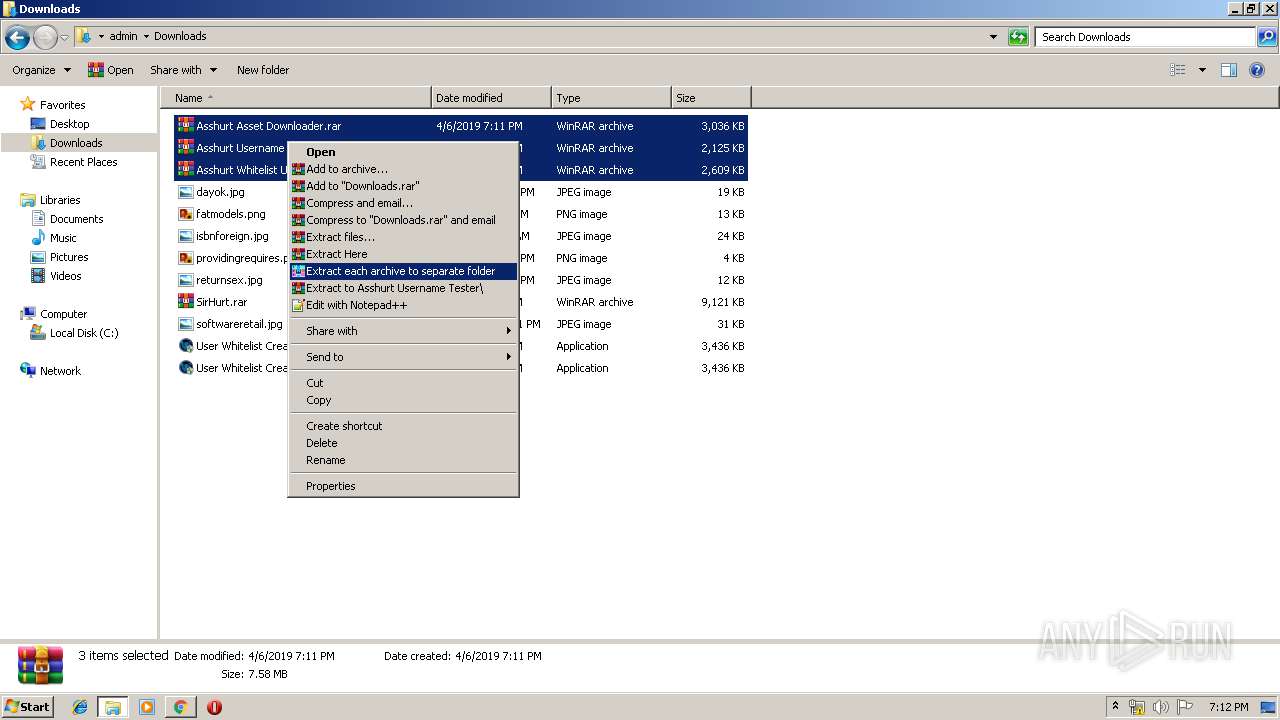This screenshot has width=1280, height=720.
Task: Expand the Share with toolbar dropdown
Action: [x=183, y=70]
